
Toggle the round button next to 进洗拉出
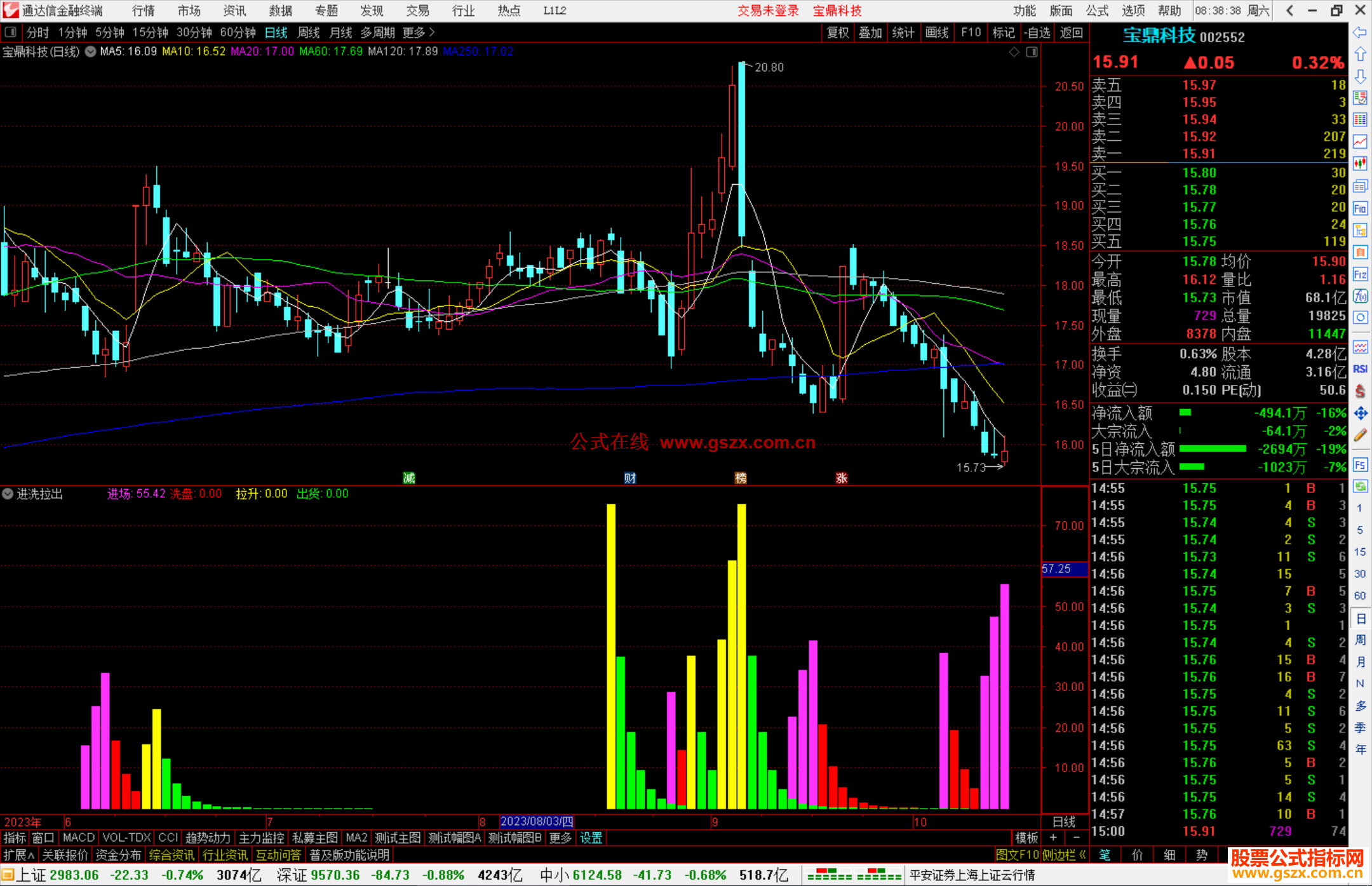pyautogui.click(x=8, y=493)
